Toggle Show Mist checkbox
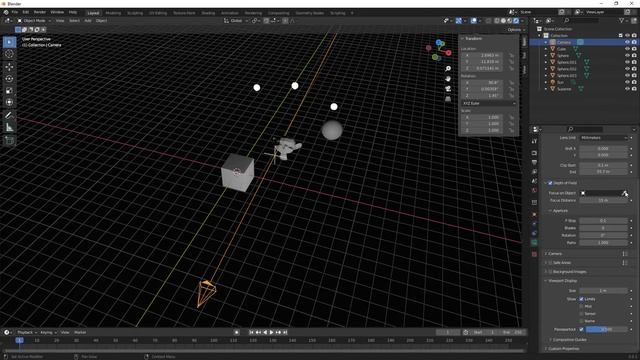Viewport: 640px width, 360px height. (x=582, y=307)
